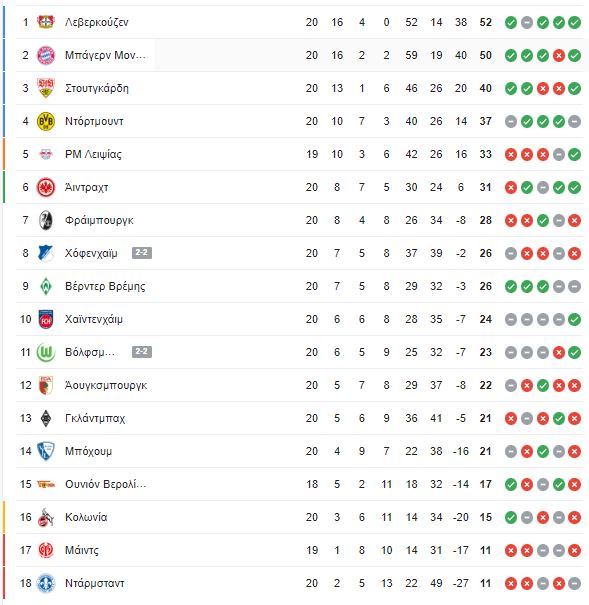Click the Bayern Munich club logo
The width and height of the screenshot is (589, 605).
pos(46,55)
